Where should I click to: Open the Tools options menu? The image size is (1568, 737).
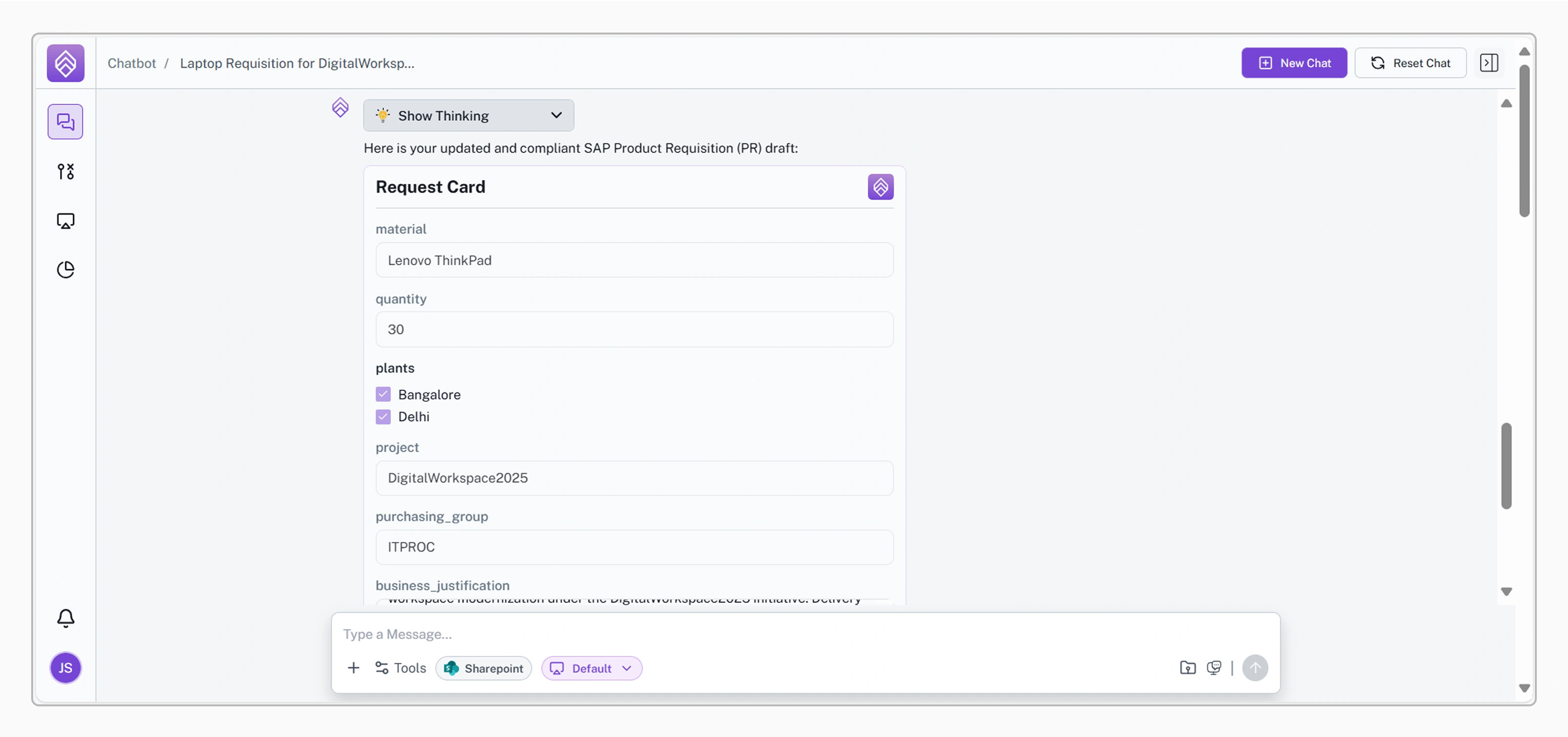(x=400, y=668)
